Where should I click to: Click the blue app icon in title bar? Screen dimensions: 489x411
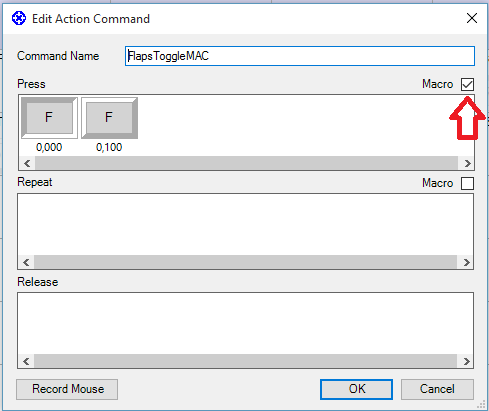[x=19, y=18]
